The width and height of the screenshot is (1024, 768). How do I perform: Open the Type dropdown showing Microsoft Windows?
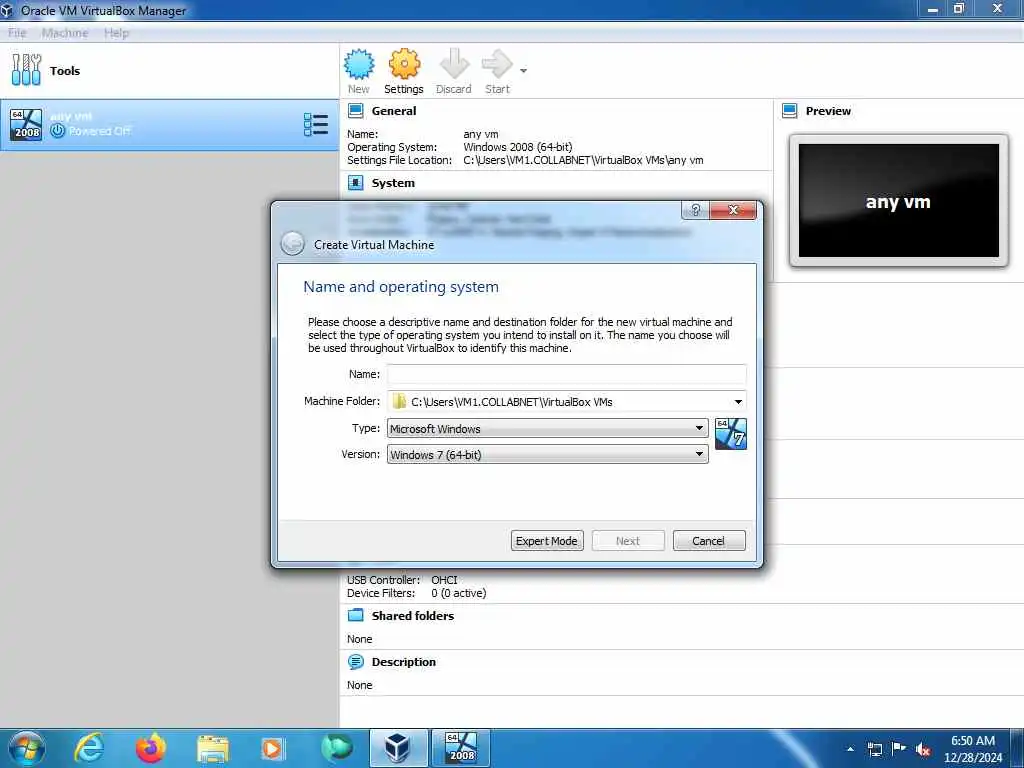547,428
